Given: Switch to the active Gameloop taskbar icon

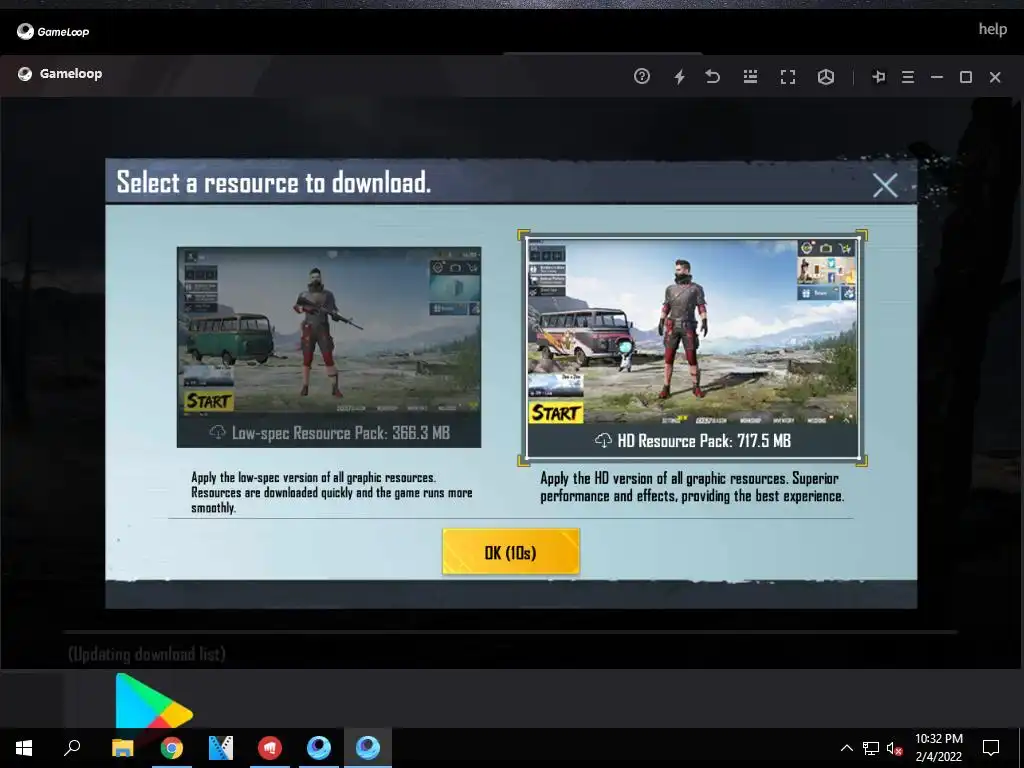Looking at the screenshot, I should (368, 748).
